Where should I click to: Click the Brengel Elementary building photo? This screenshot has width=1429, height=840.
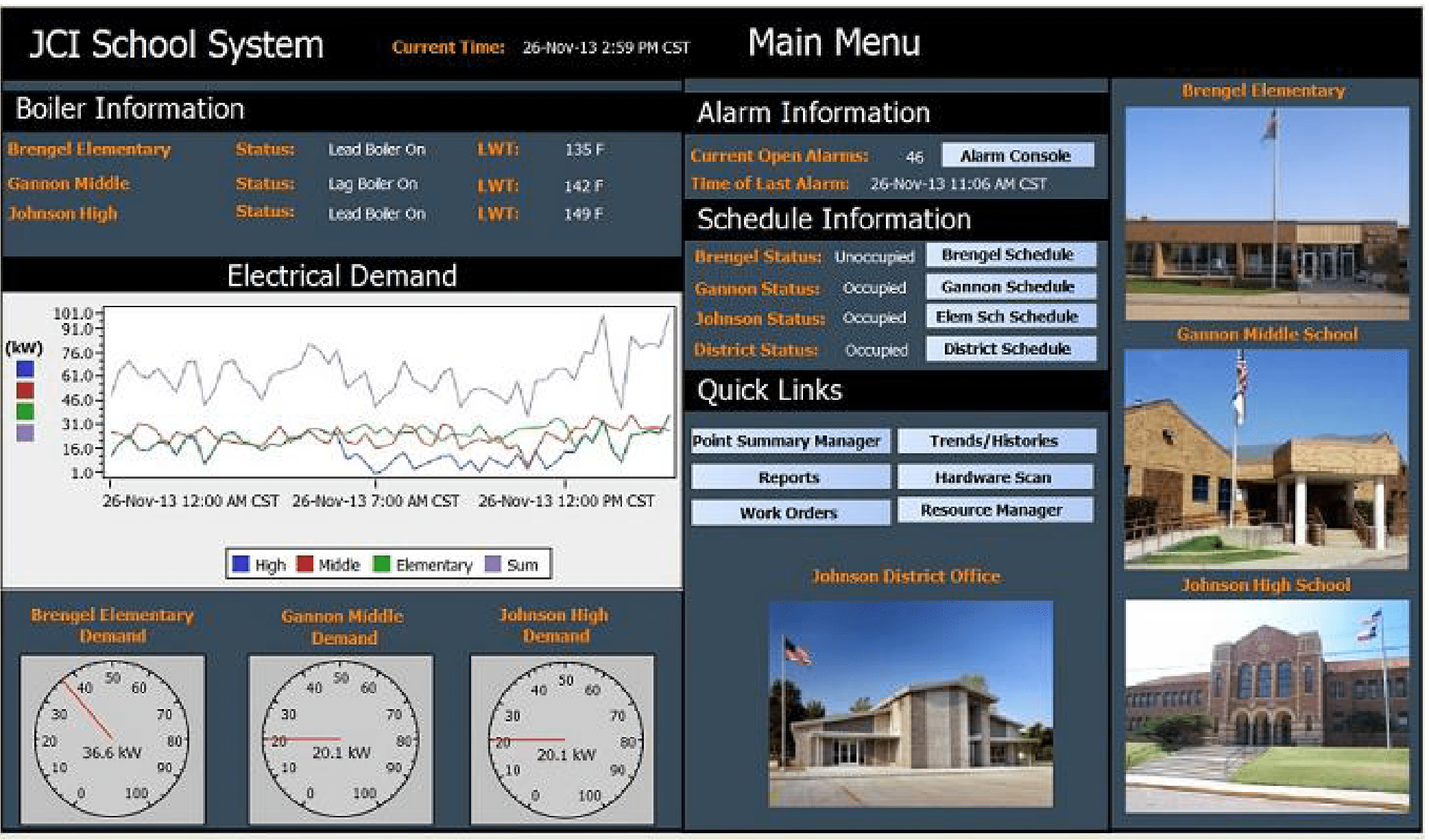click(x=1266, y=213)
